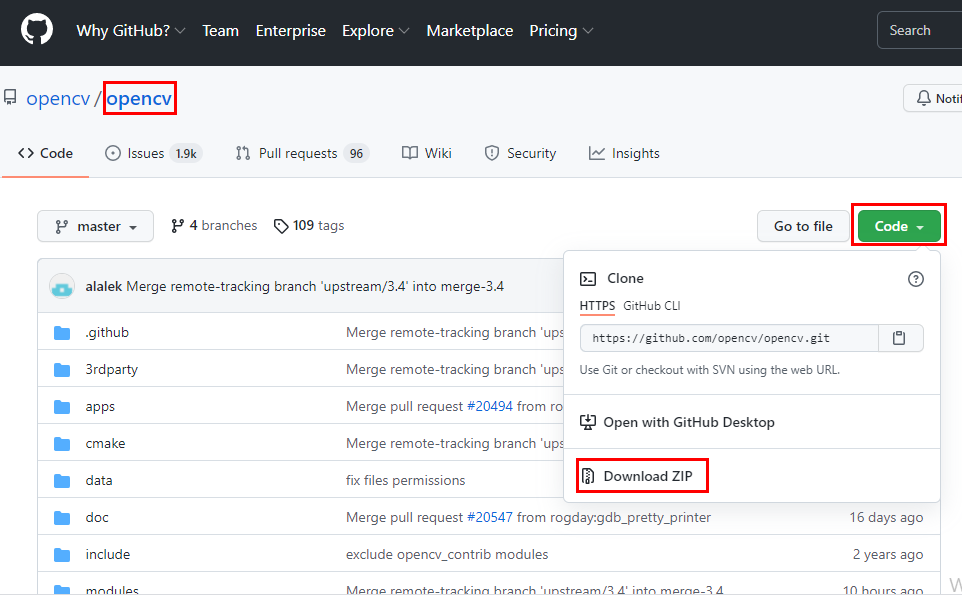
Task: Open the bold opencv repository link
Action: [x=139, y=98]
